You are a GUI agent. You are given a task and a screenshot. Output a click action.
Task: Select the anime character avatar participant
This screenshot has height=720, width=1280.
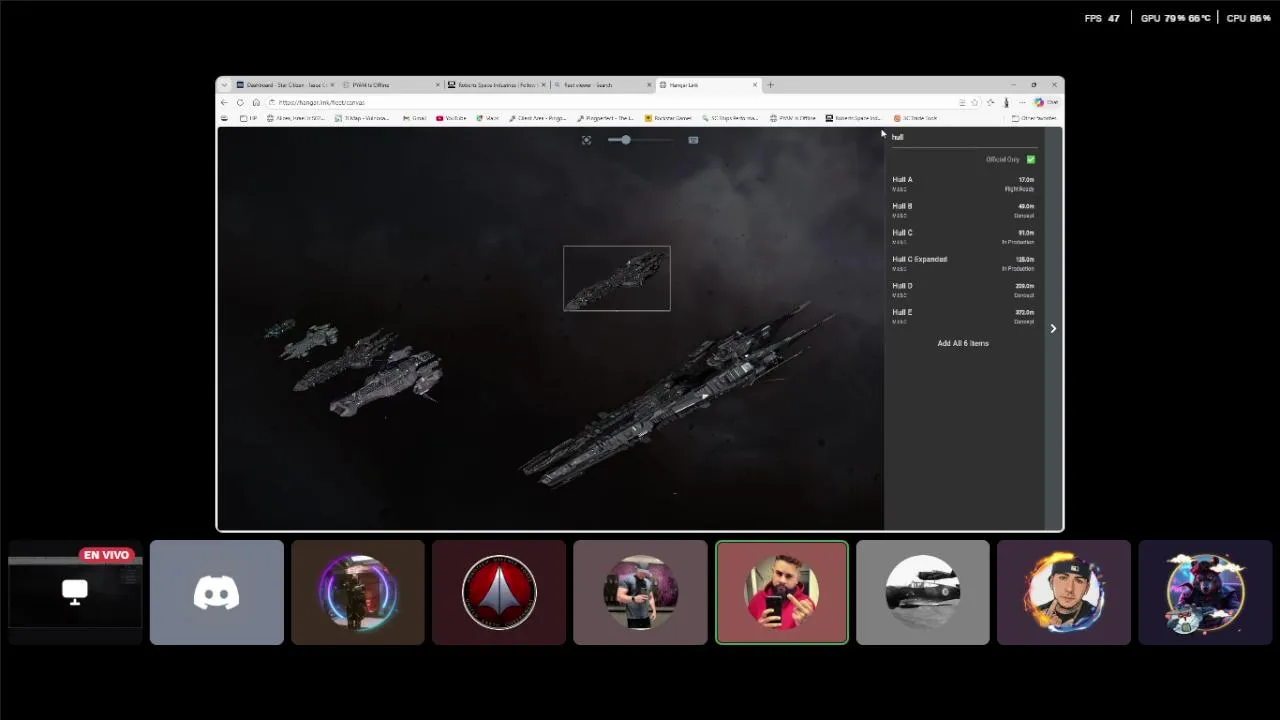coord(1205,592)
